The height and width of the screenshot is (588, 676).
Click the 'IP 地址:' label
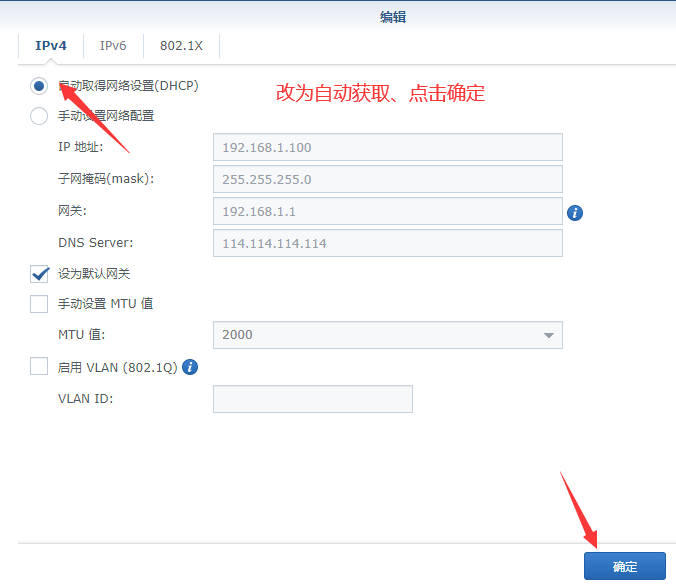pos(81,147)
